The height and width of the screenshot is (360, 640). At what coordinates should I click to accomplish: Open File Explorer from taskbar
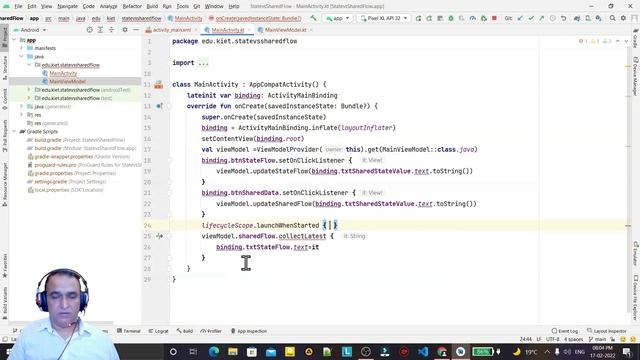click(233, 351)
